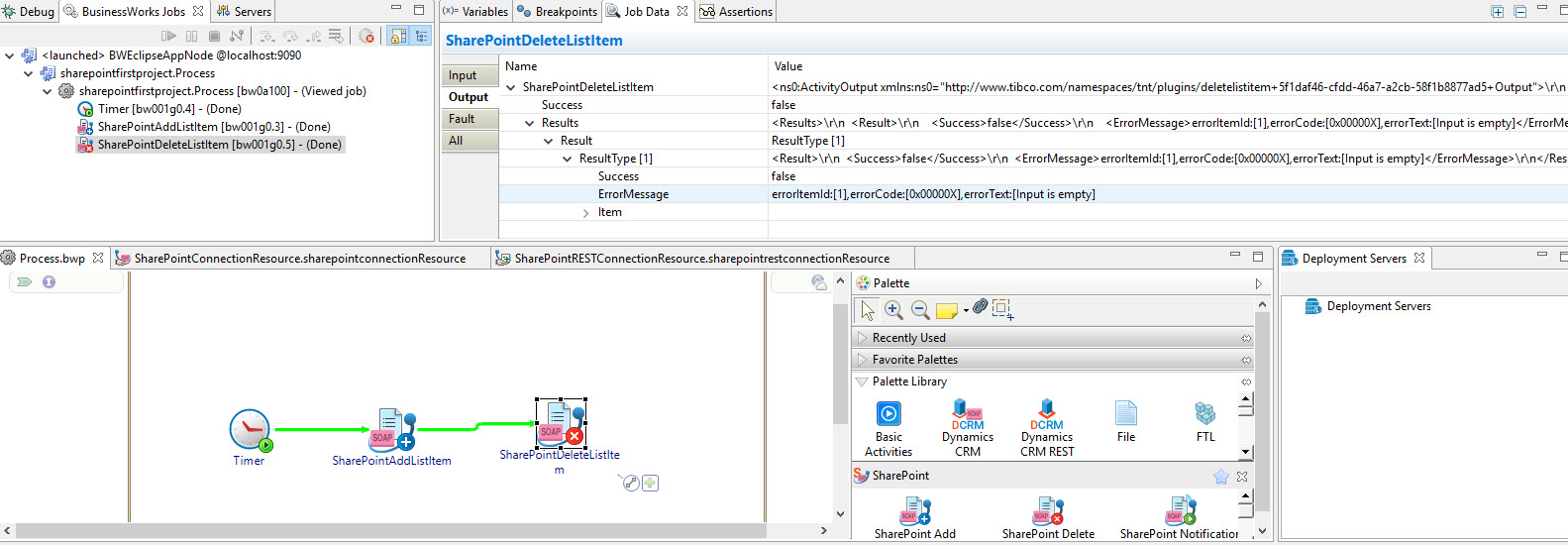Click the green arrow icon in canvas header

pyautogui.click(x=25, y=282)
